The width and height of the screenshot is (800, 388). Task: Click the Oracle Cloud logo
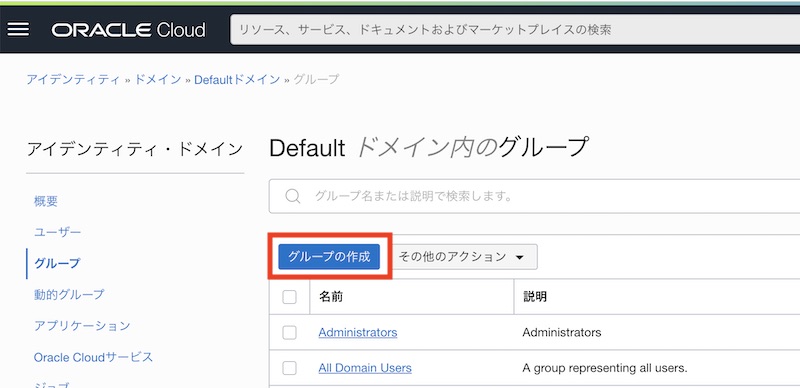pos(128,30)
